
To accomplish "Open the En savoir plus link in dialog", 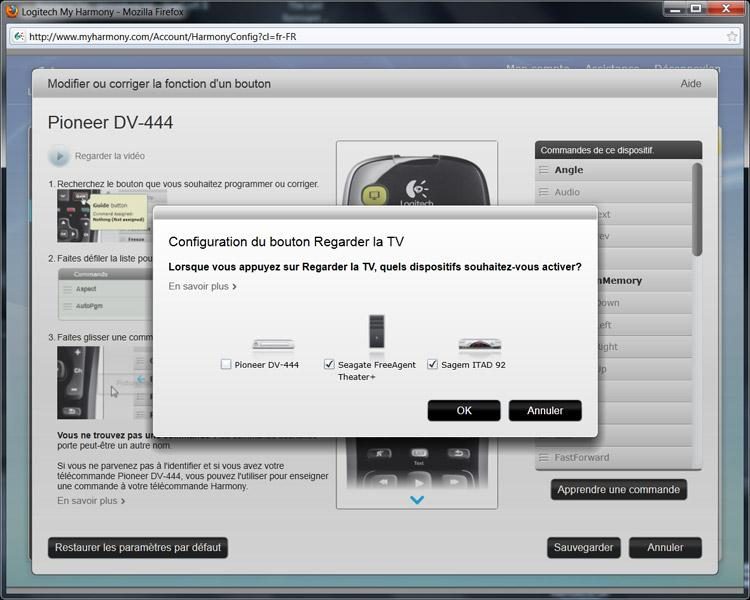I will [x=202, y=286].
